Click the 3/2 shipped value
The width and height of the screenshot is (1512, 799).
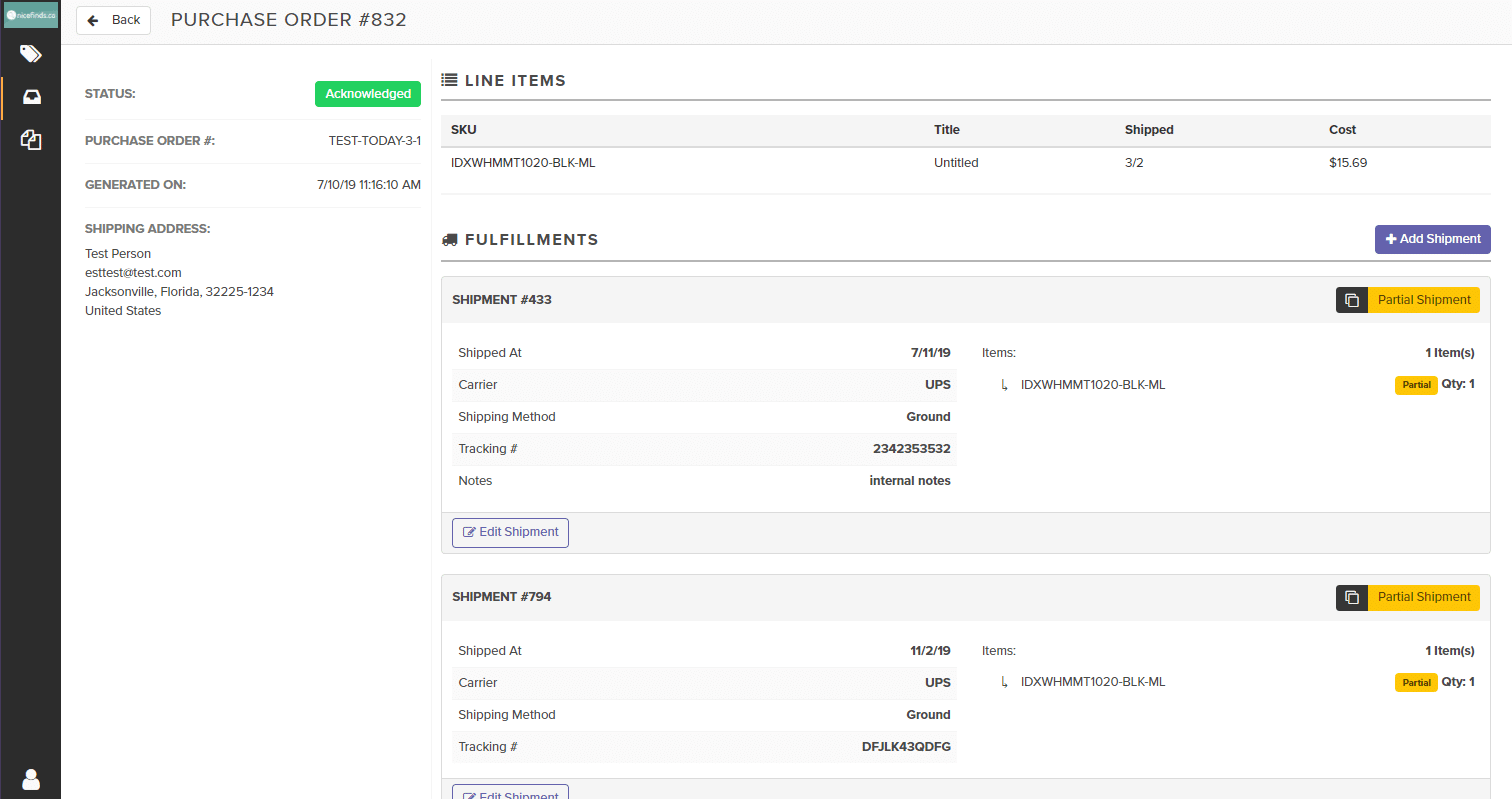(1134, 162)
